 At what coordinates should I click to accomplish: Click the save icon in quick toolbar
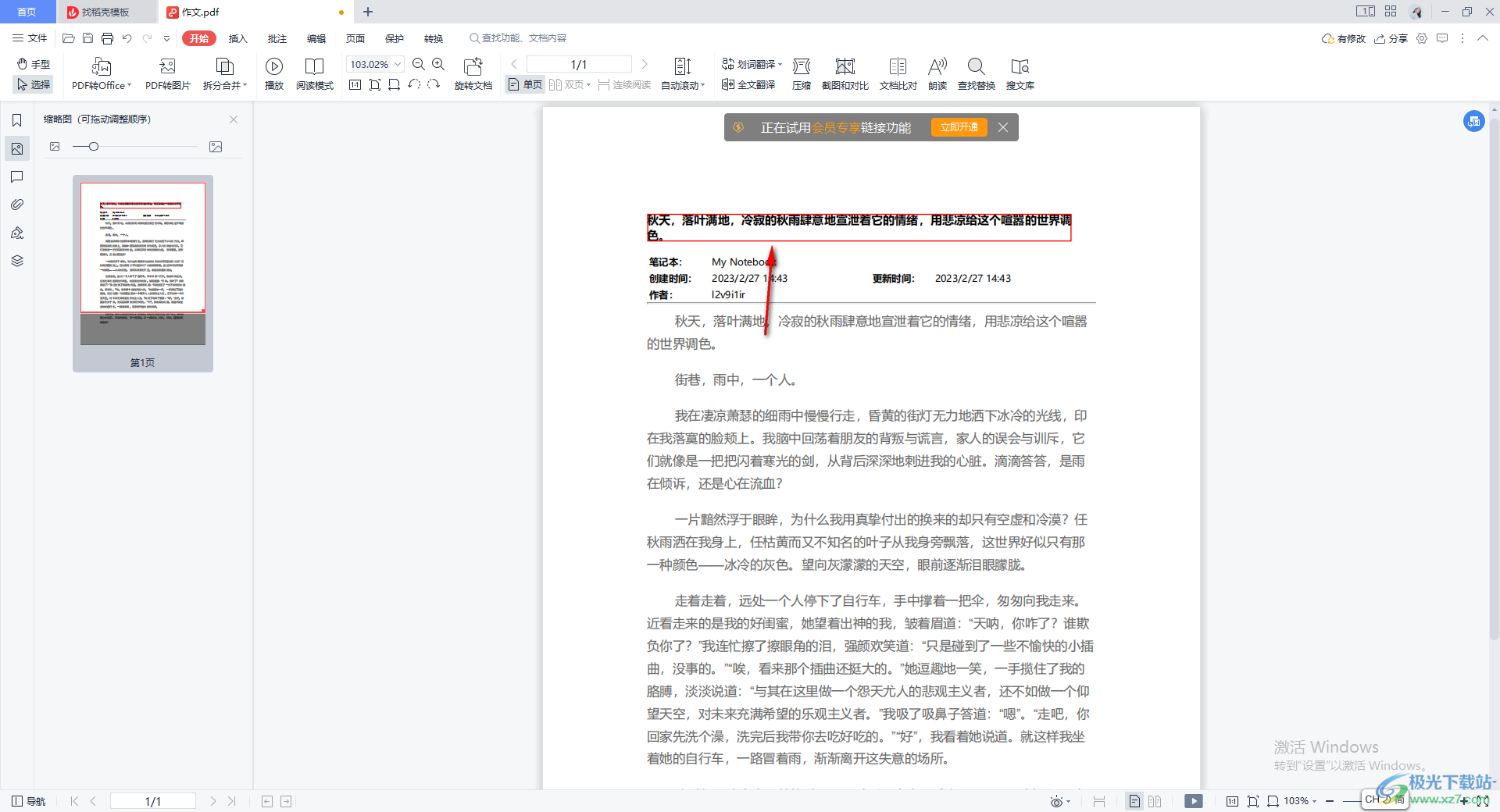88,38
